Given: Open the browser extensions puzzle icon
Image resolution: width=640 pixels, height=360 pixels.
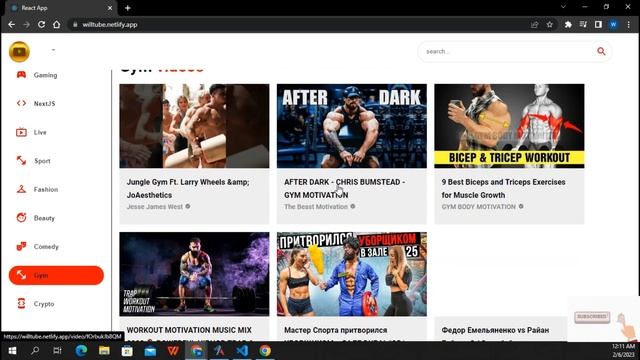Looking at the screenshot, I should (x=568, y=24).
